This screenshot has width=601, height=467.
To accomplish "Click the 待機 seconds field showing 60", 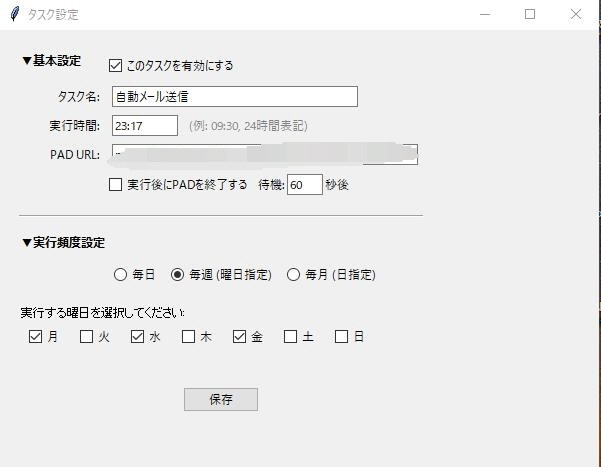I will click(x=305, y=185).
